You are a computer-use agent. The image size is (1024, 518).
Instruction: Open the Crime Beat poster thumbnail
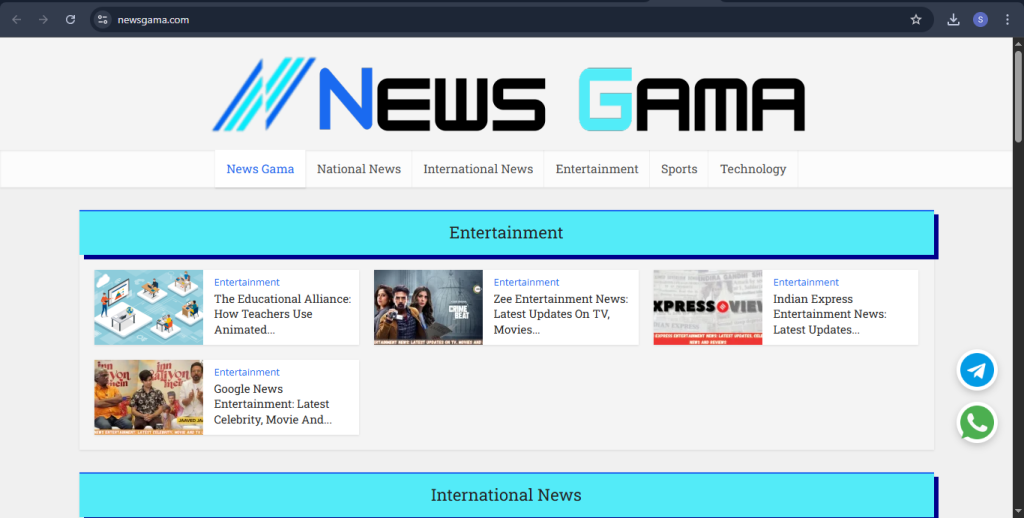pyautogui.click(x=428, y=308)
